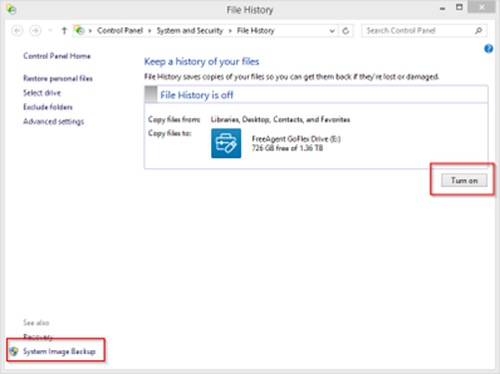Open Control Panel breadcrumb
This screenshot has height=374, width=500.
coord(120,31)
